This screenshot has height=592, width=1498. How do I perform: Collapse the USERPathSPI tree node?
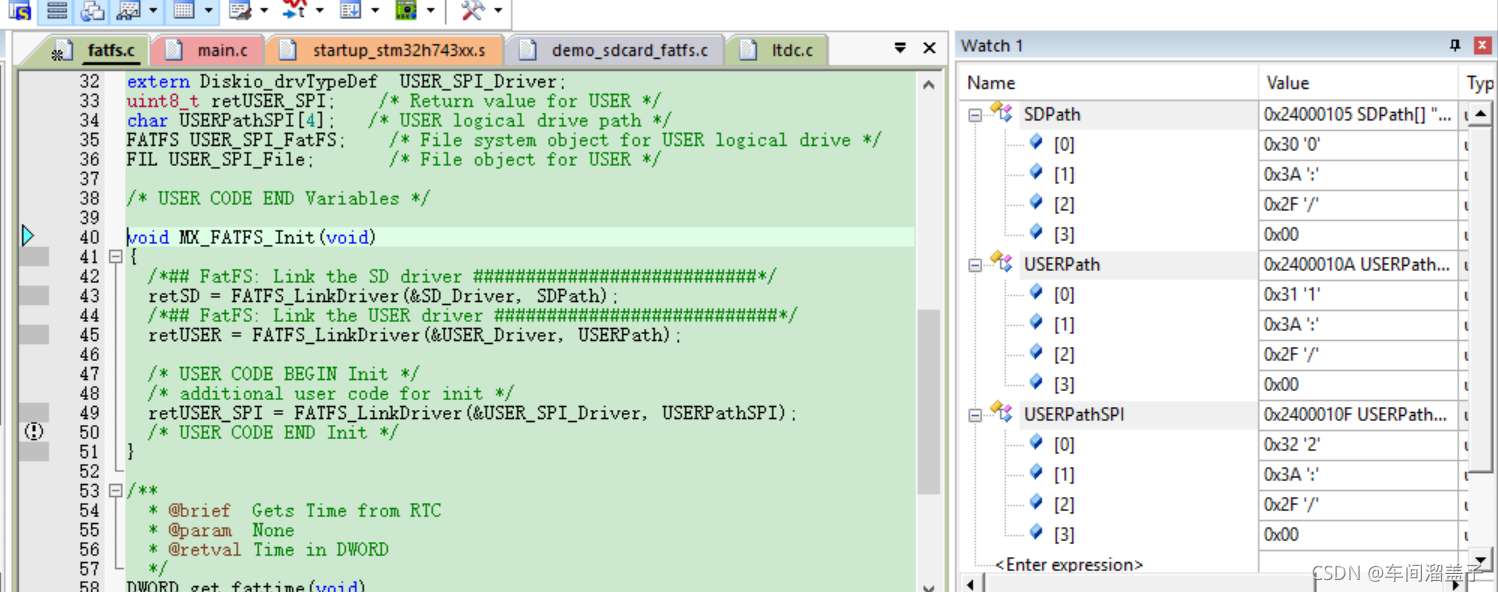coord(975,415)
